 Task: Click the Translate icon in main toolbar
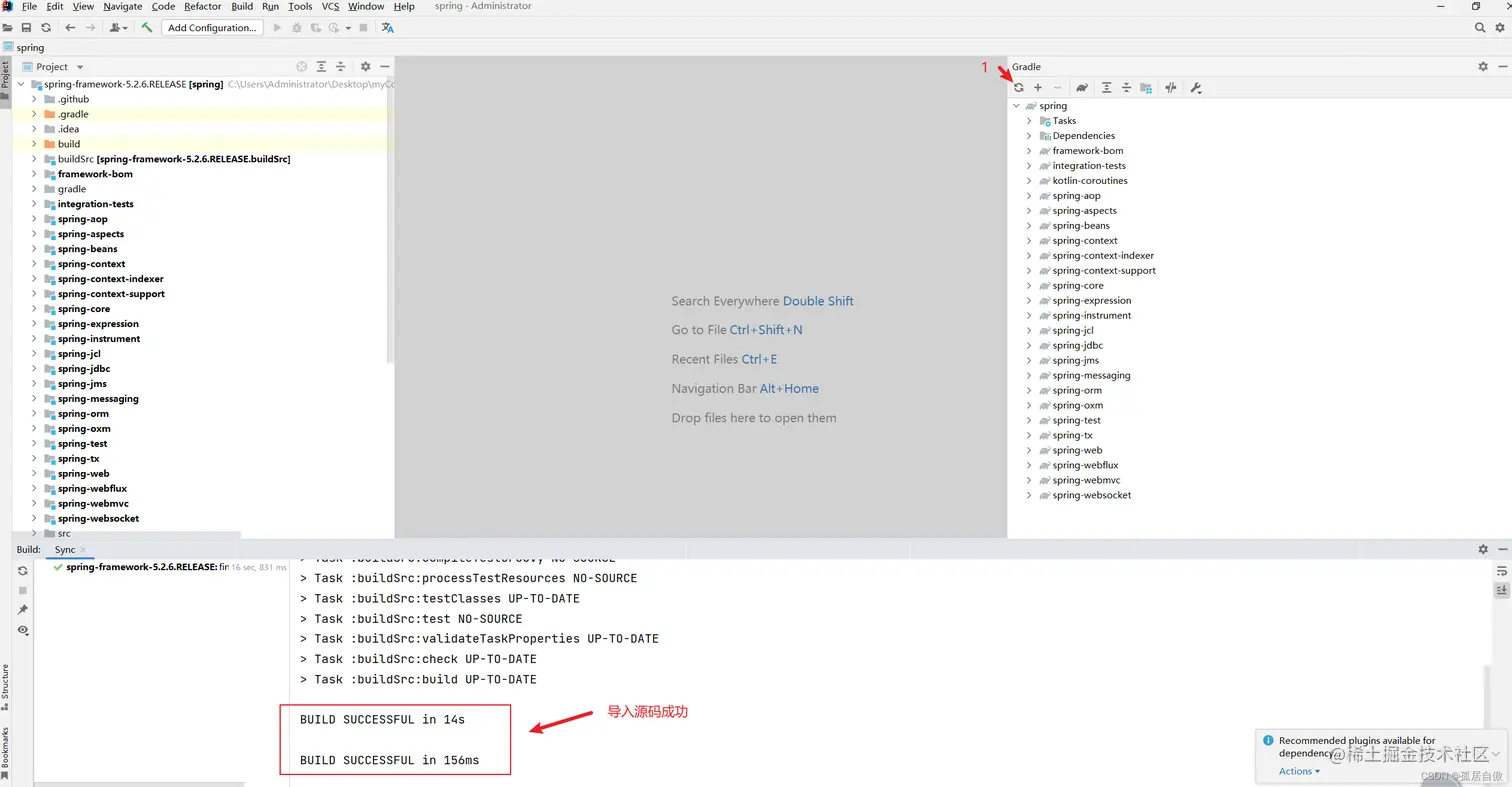tap(388, 28)
